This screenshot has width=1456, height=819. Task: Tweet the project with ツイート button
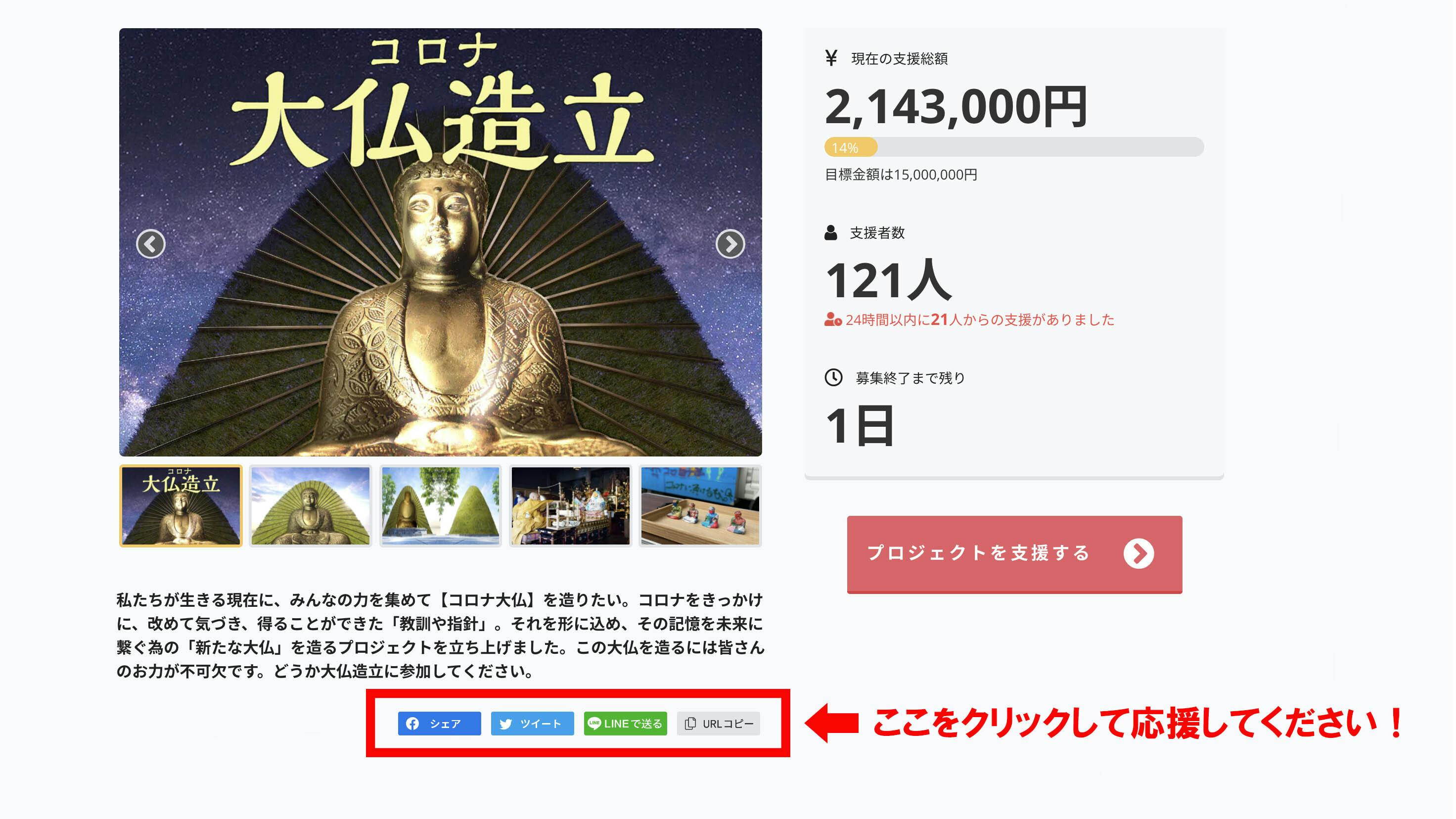pyautogui.click(x=533, y=724)
